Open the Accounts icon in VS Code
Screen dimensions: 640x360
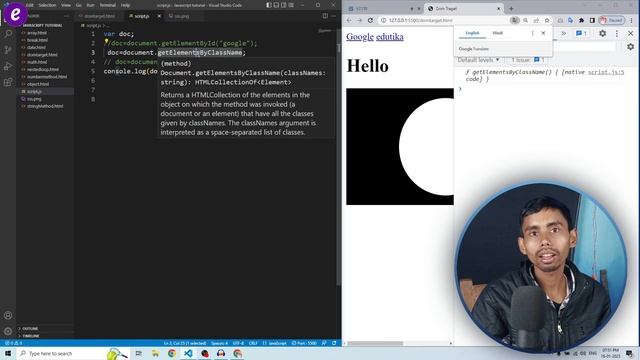click(x=8, y=315)
